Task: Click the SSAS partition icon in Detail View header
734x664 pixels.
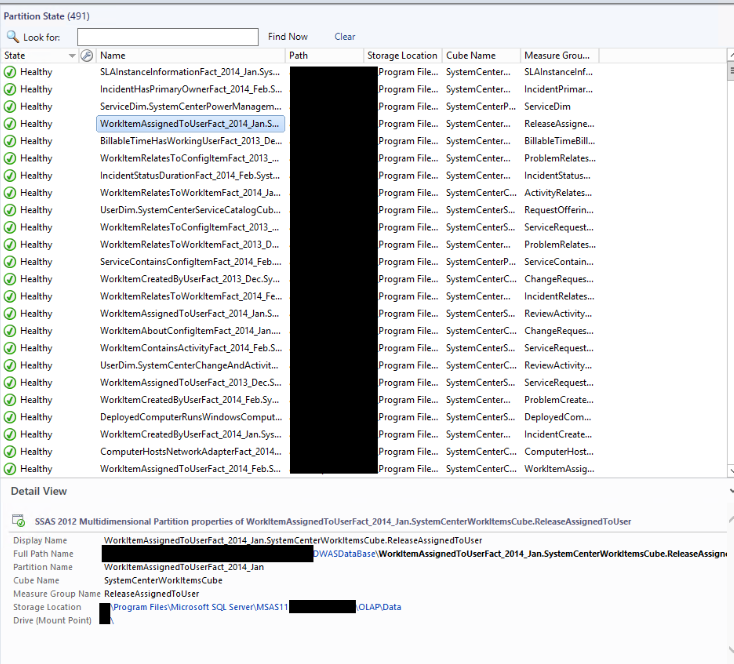Action: point(17,521)
